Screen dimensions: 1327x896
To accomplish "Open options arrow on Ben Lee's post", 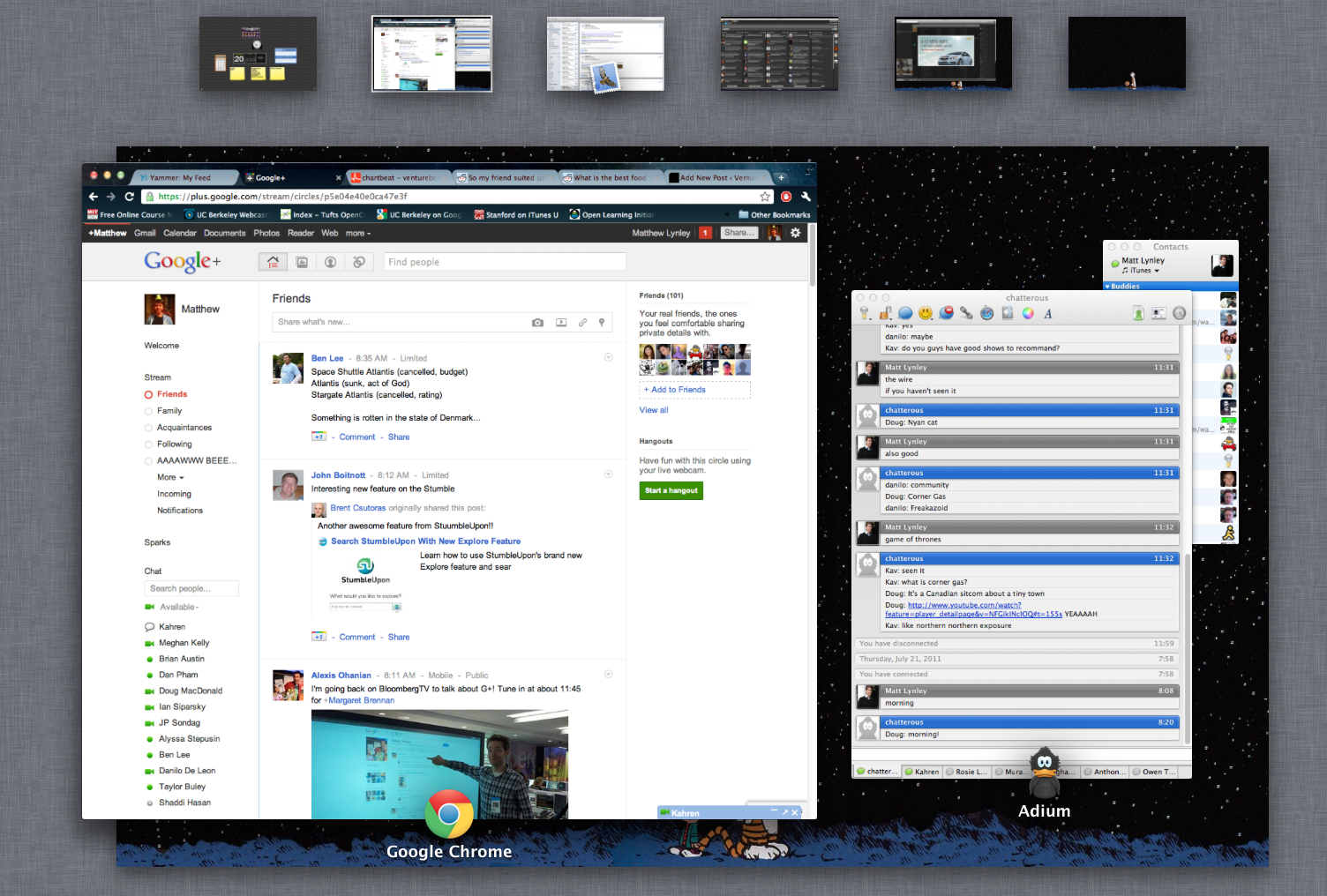I will 608,357.
